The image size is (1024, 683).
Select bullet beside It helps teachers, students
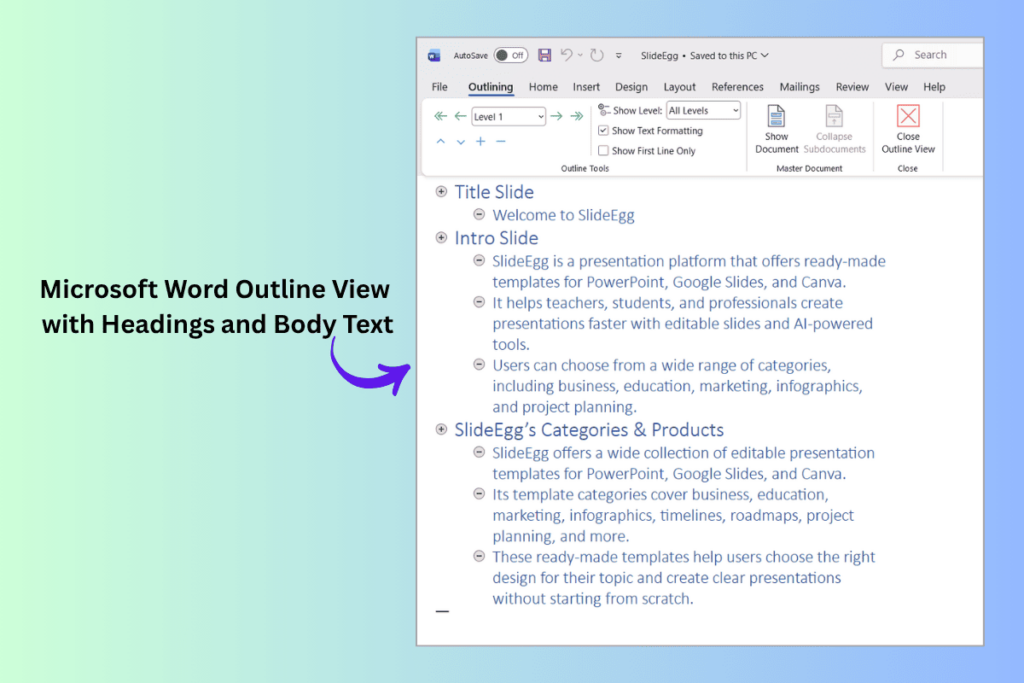point(479,302)
